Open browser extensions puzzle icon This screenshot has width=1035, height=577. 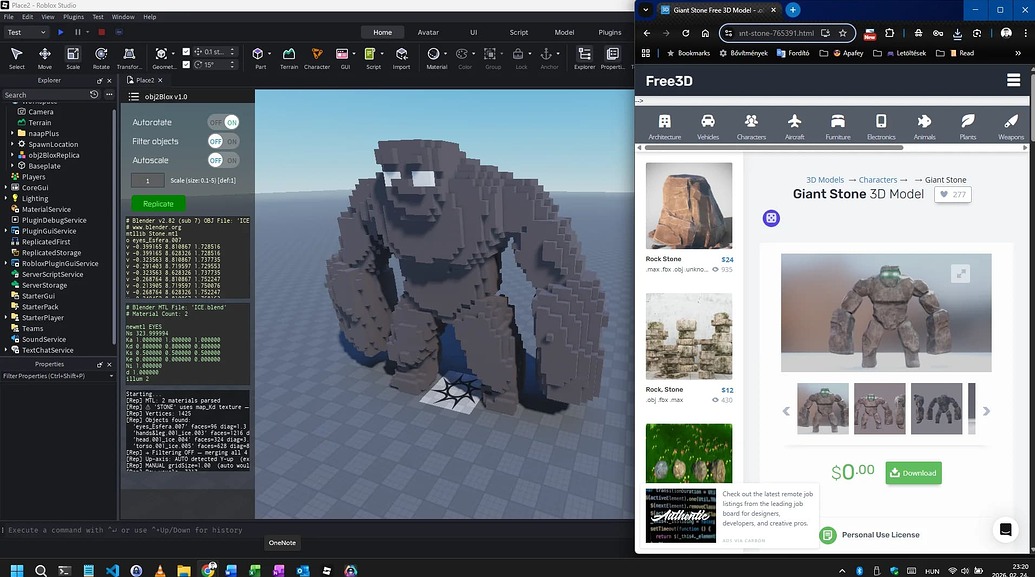[x=890, y=33]
